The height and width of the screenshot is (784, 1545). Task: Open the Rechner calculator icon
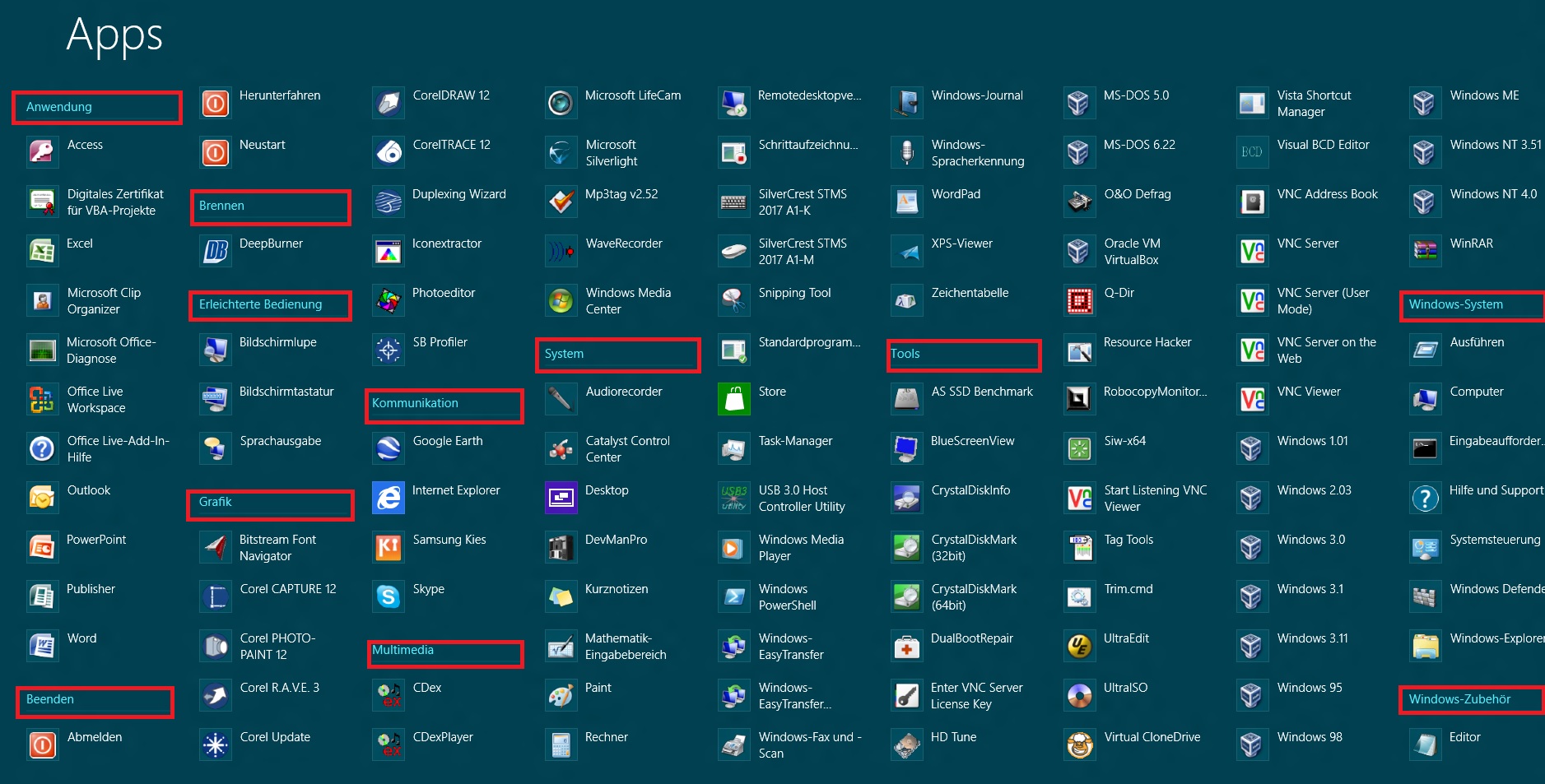click(561, 745)
